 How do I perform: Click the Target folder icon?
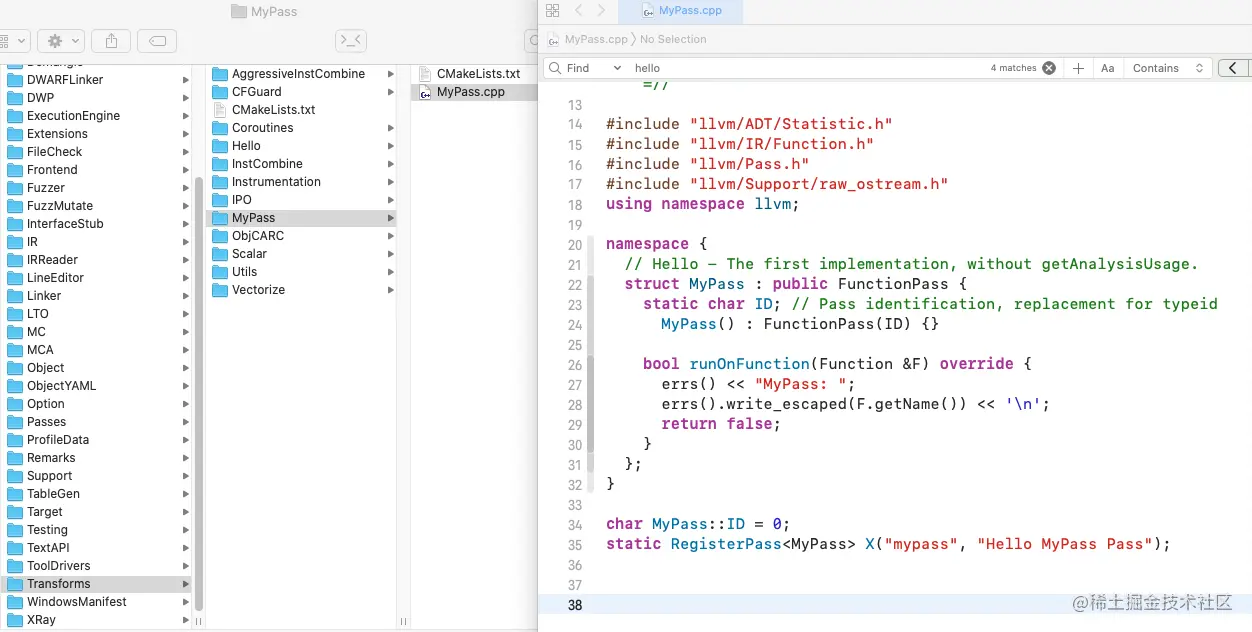[15, 512]
